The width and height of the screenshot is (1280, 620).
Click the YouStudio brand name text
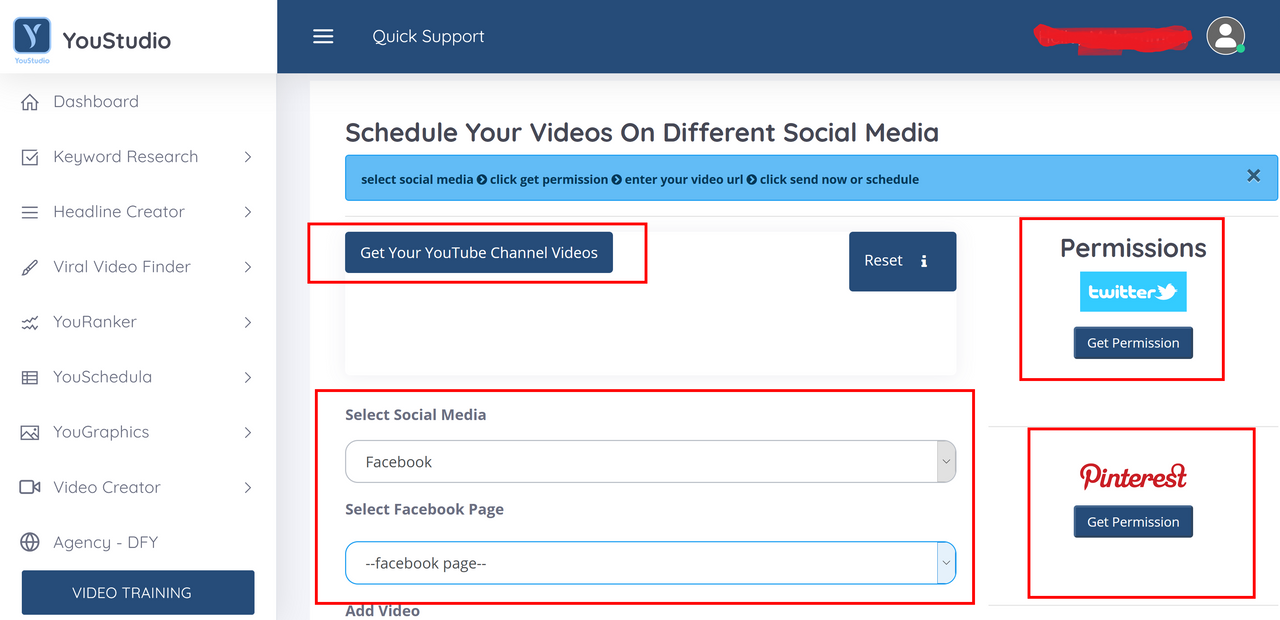point(117,41)
